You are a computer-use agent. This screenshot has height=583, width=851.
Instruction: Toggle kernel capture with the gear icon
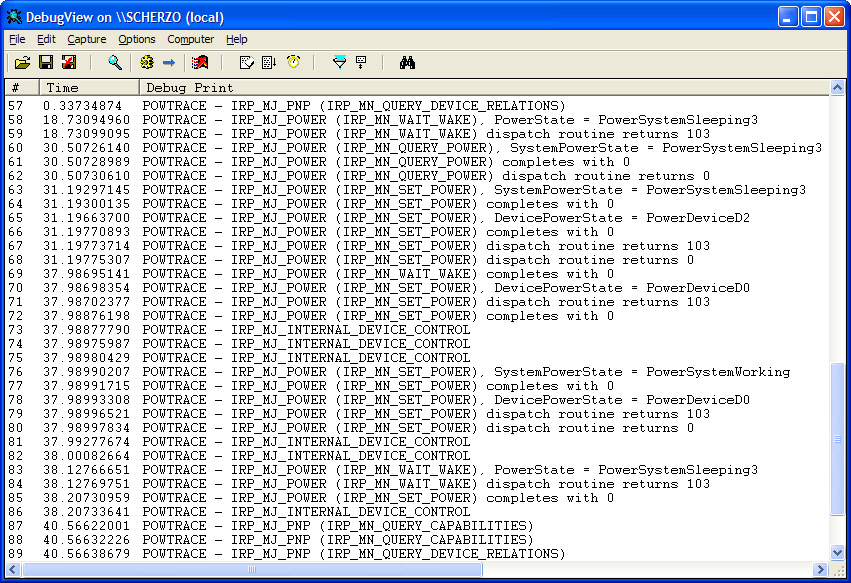tap(147, 63)
